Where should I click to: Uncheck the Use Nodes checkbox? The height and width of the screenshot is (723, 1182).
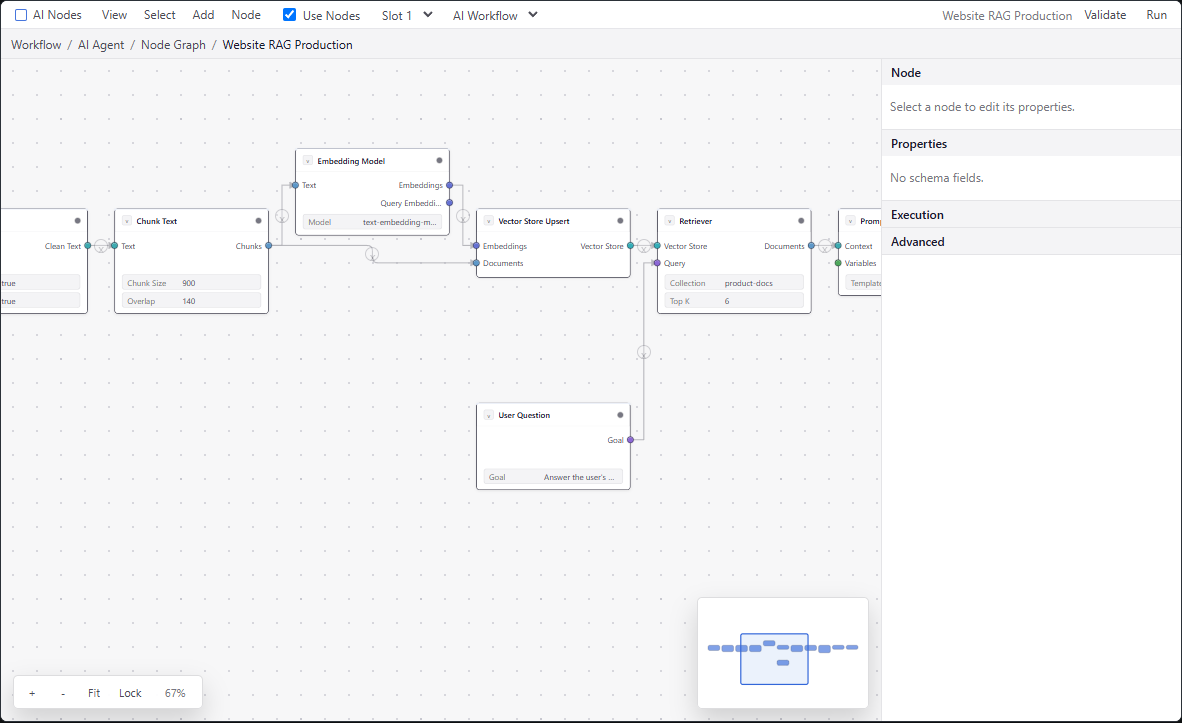289,14
